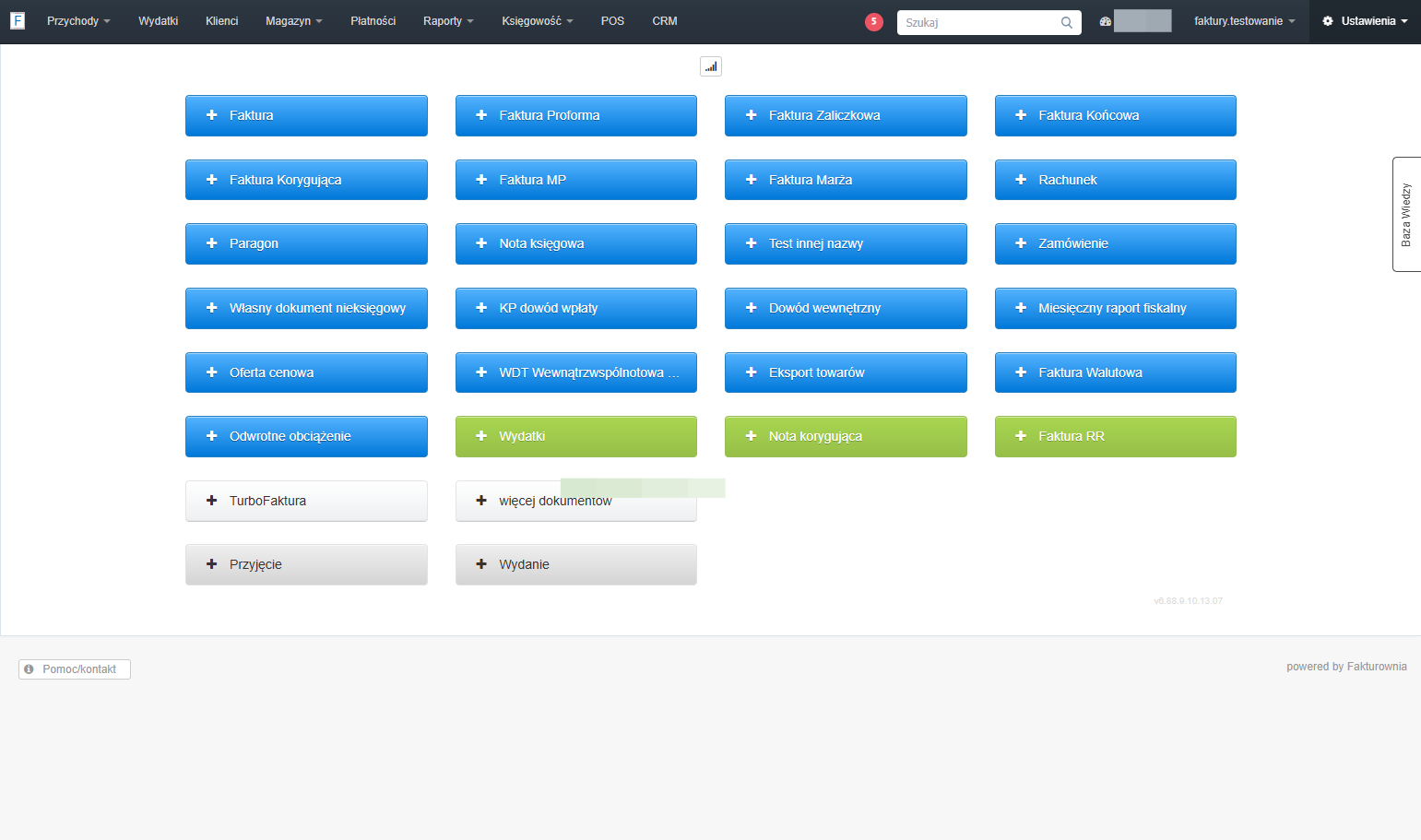
Task: Open Płatności in the navigation bar
Action: click(x=373, y=21)
